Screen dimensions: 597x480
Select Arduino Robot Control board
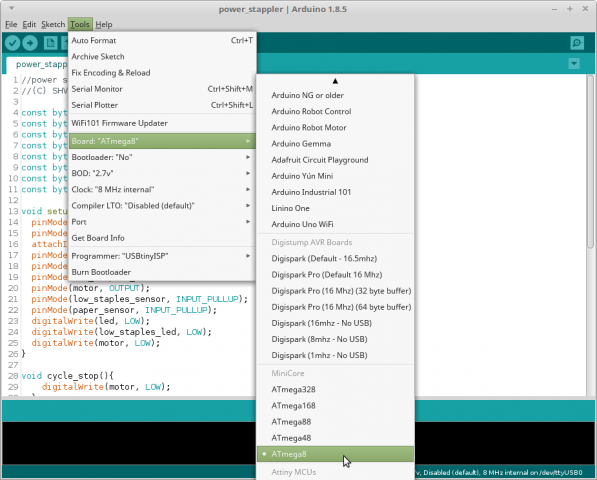(x=335, y=112)
